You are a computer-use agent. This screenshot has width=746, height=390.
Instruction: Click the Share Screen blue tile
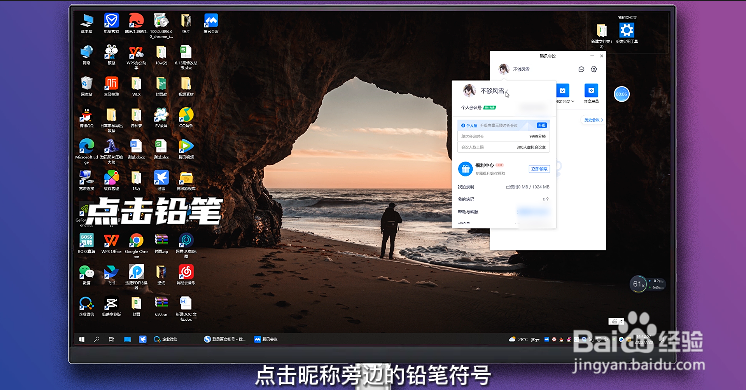click(x=591, y=90)
